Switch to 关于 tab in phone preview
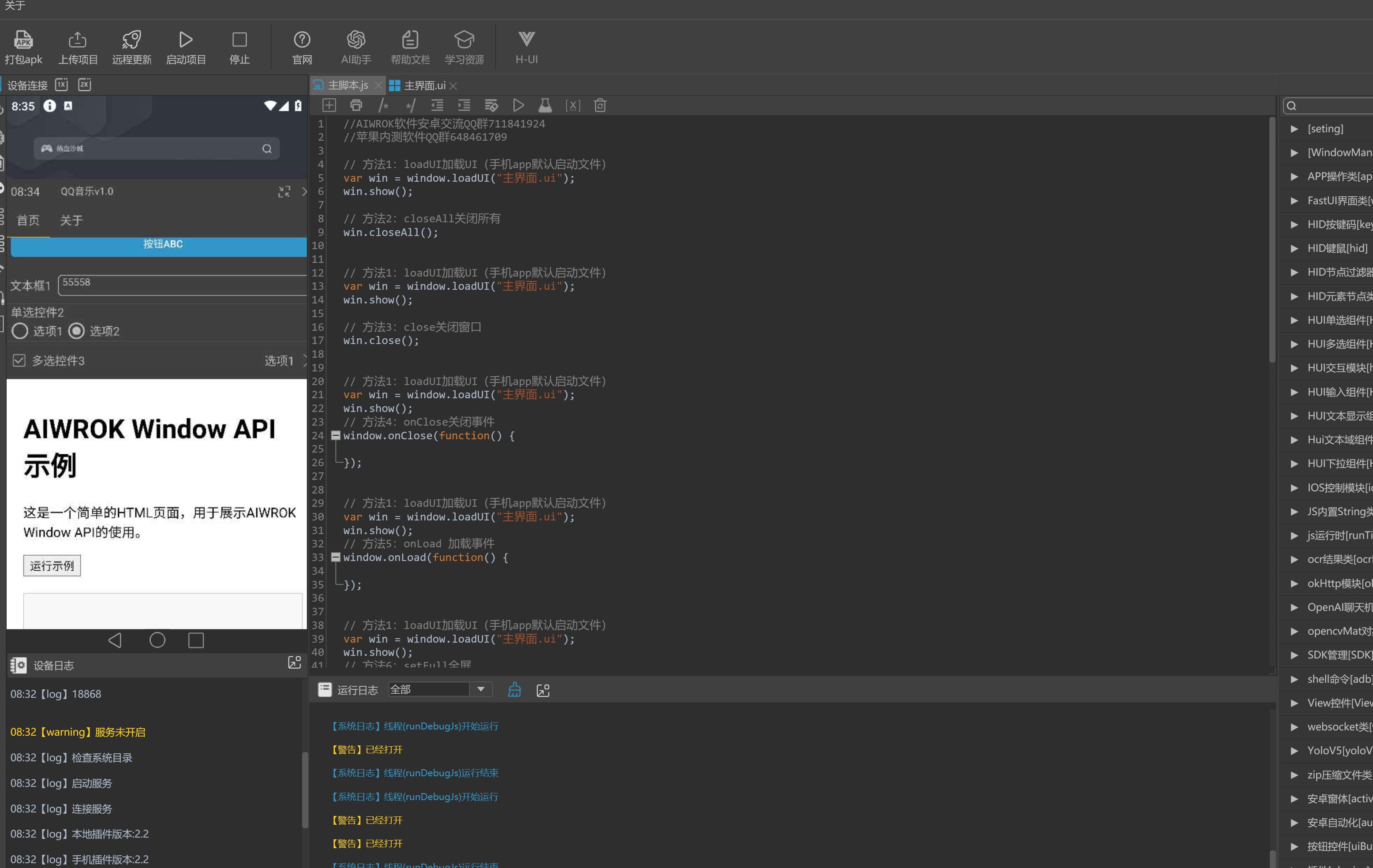 (71, 220)
